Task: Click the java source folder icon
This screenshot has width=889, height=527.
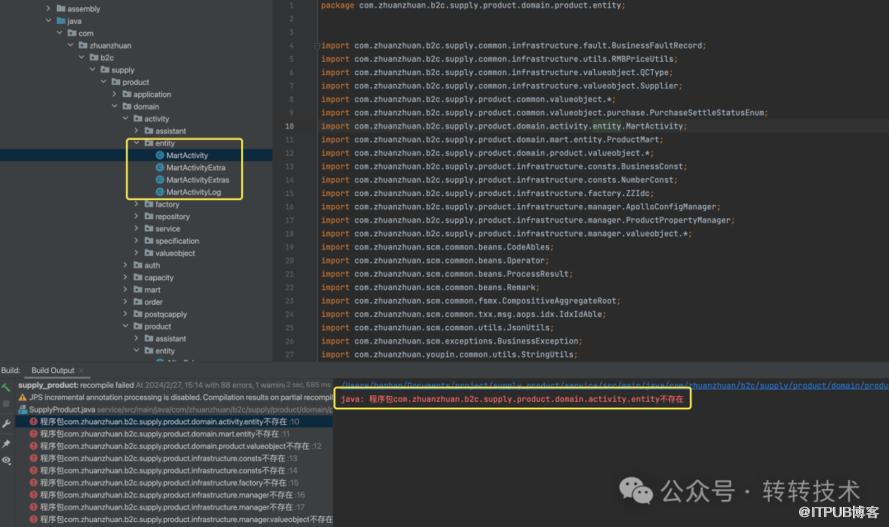Action: (x=61, y=21)
